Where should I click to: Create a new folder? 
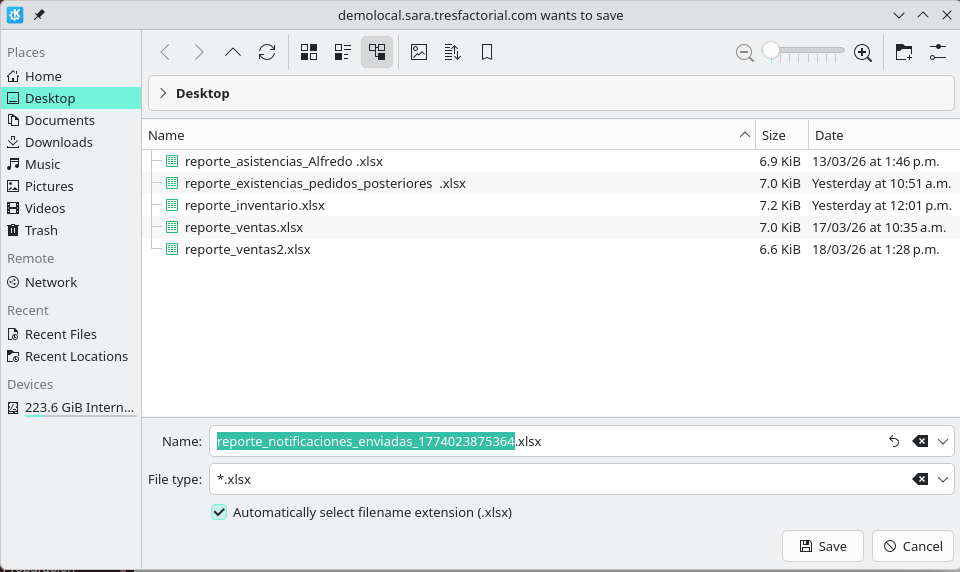coord(904,53)
